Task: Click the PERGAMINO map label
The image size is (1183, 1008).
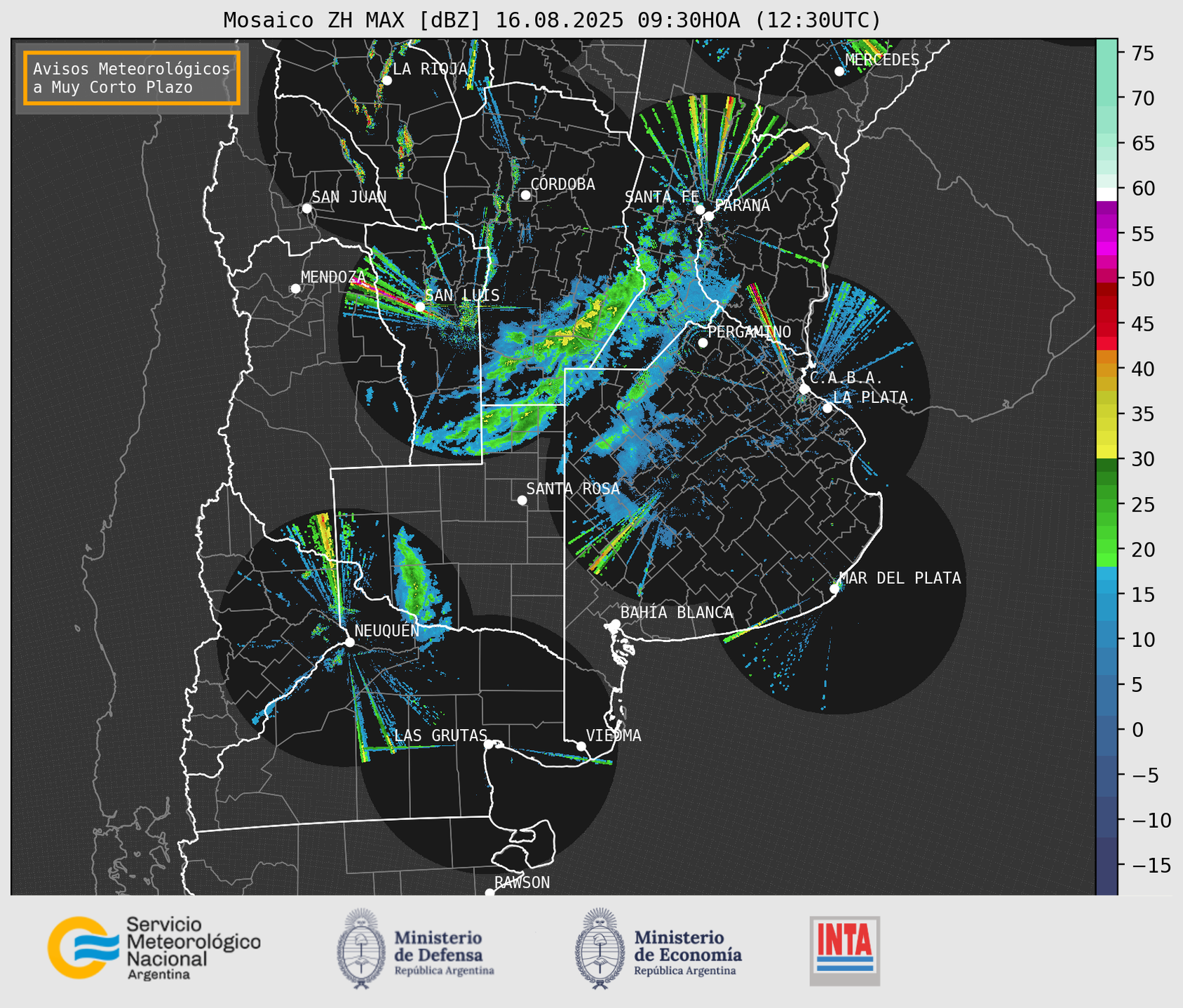Action: pos(749,332)
